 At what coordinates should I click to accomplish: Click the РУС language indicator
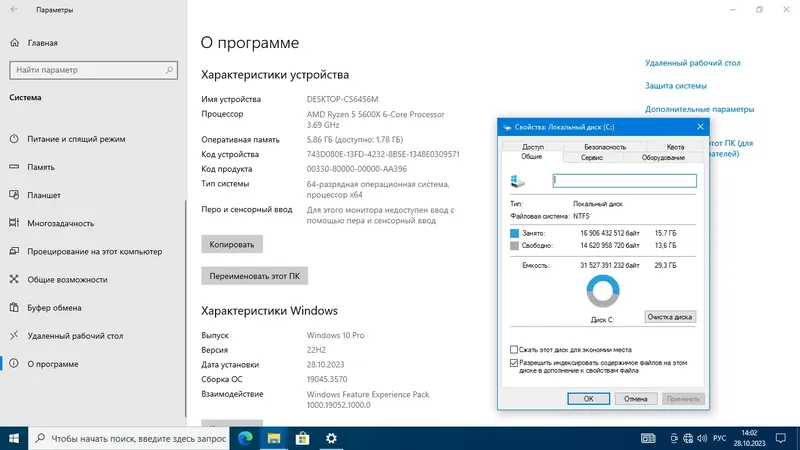[719, 438]
